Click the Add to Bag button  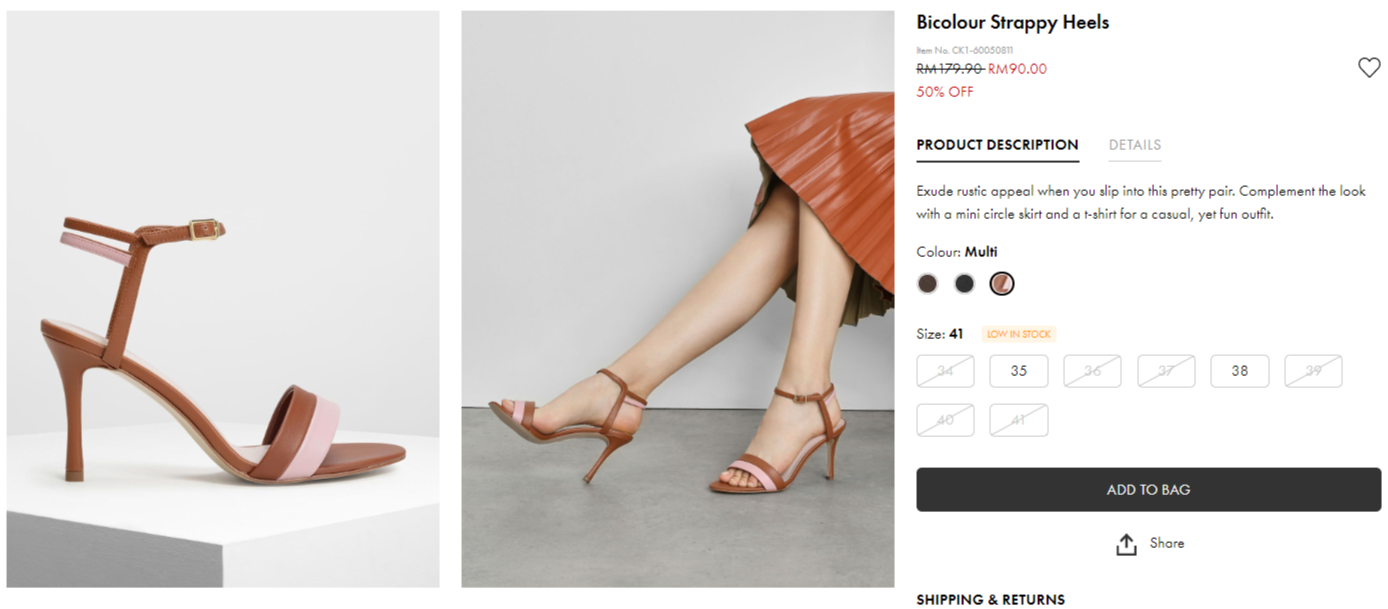(1148, 490)
